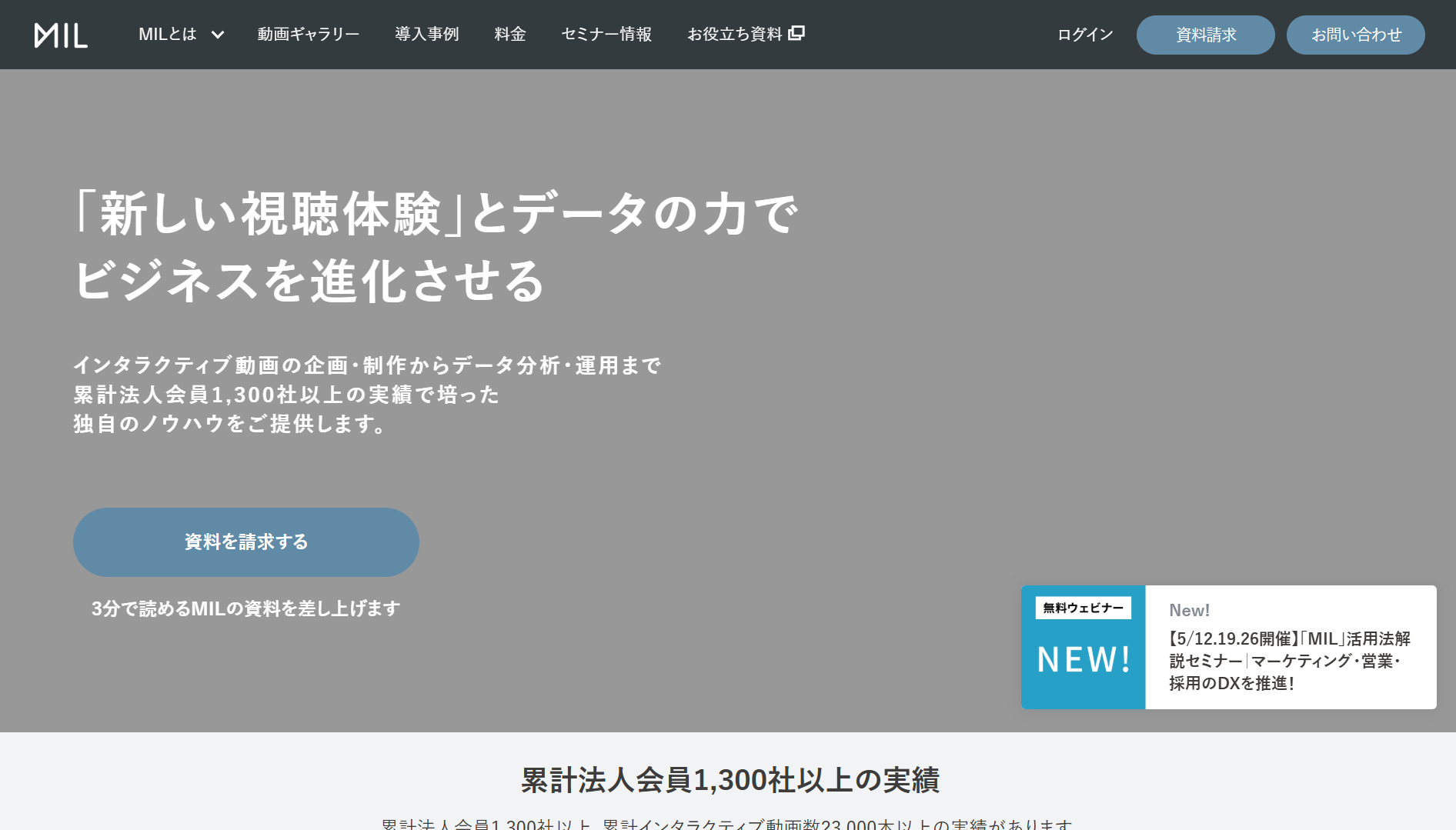Click the New! label in announcement card
Image resolution: width=1456 pixels, height=830 pixels.
coord(1190,610)
